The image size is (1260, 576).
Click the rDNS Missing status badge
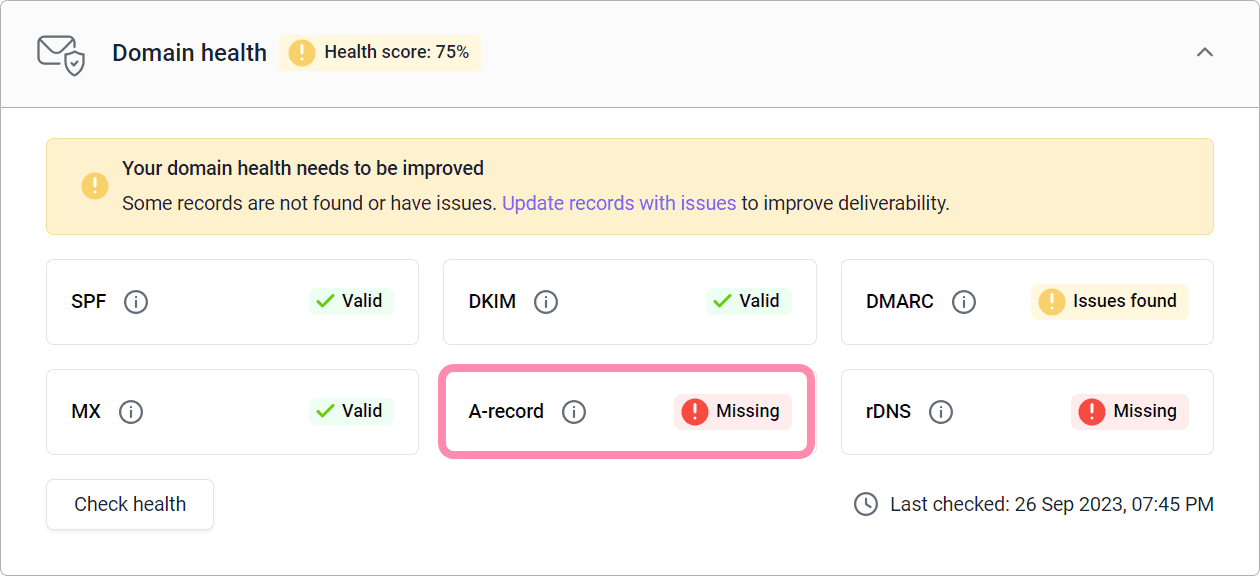pyautogui.click(x=1130, y=411)
